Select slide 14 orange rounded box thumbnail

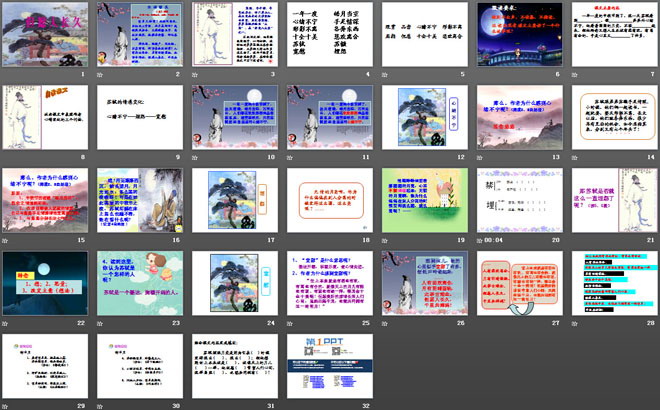615,117
